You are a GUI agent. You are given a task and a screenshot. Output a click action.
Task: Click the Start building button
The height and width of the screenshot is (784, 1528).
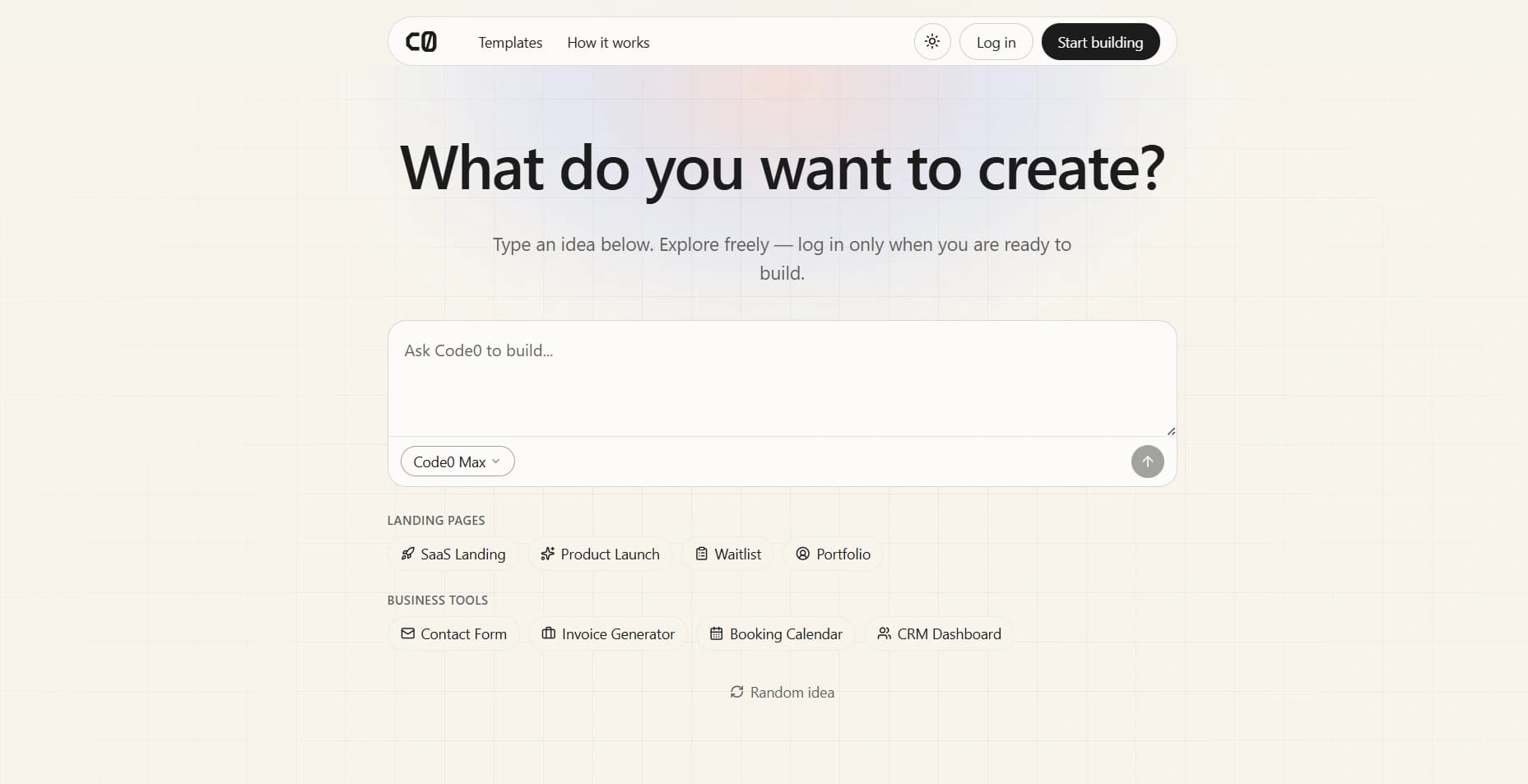pos(1100,42)
